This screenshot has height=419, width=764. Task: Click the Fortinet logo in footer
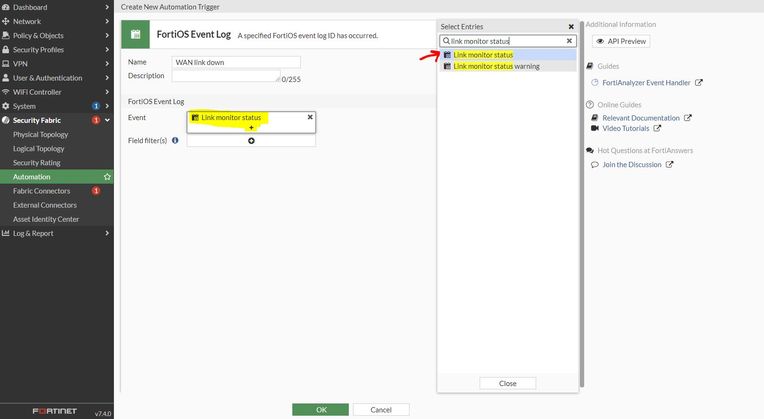[55, 411]
